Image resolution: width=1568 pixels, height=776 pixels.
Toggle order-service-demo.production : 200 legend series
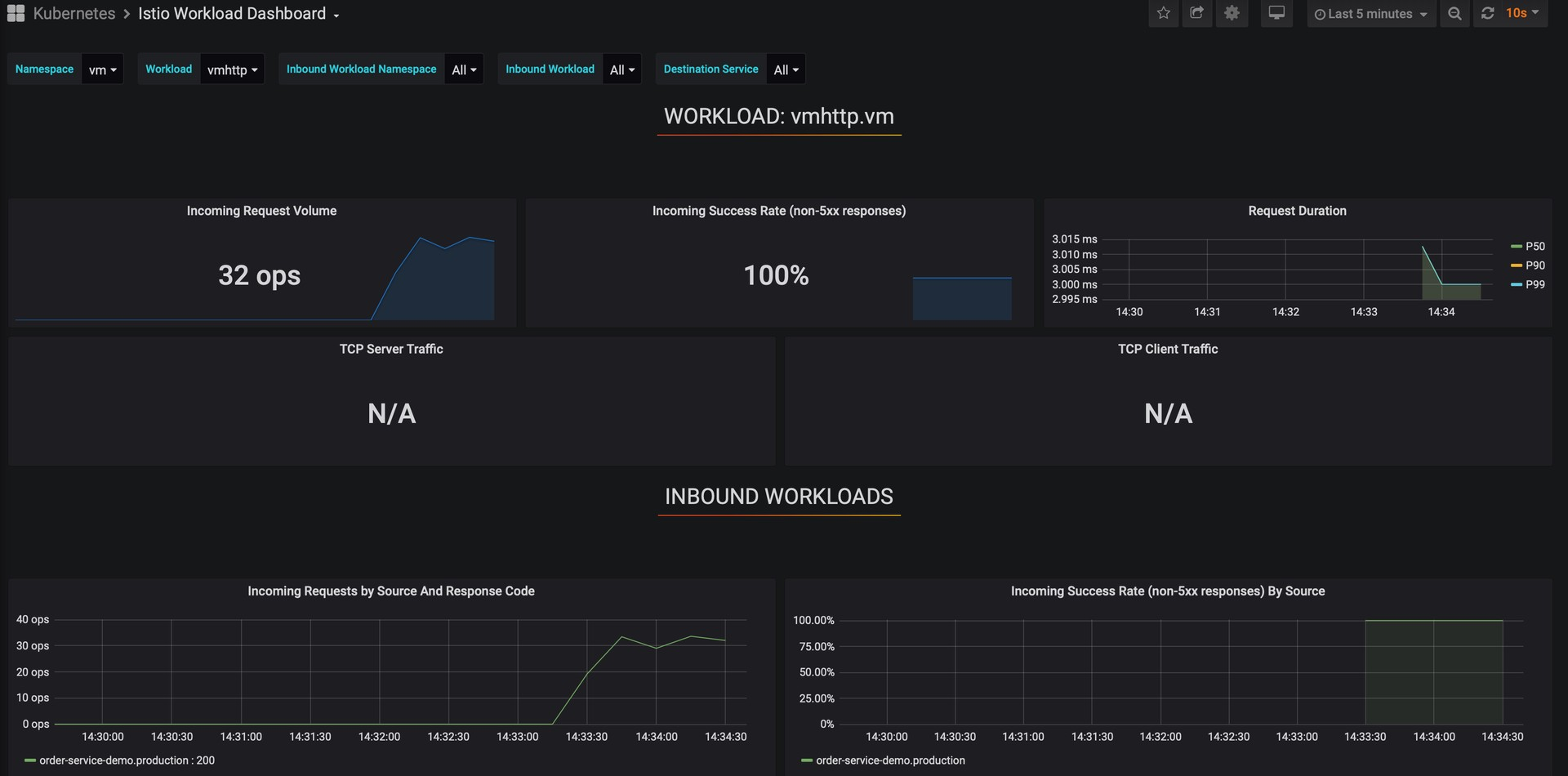coord(127,760)
